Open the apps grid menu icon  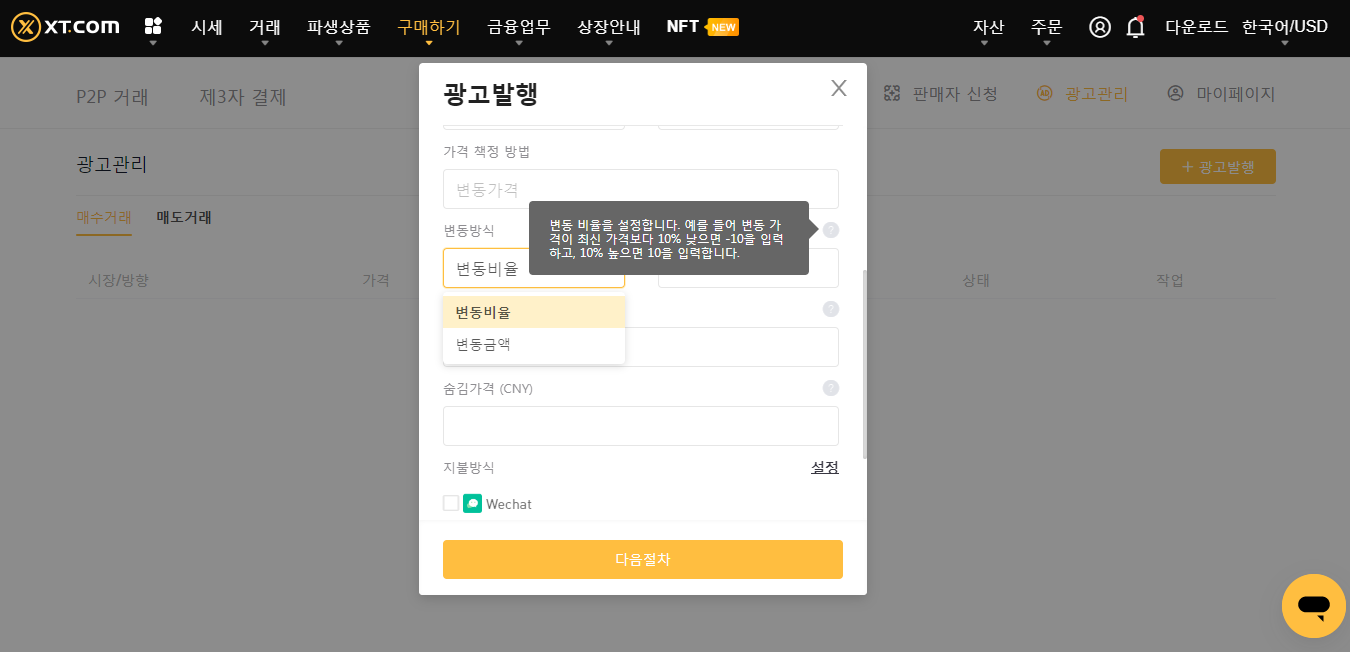click(153, 26)
